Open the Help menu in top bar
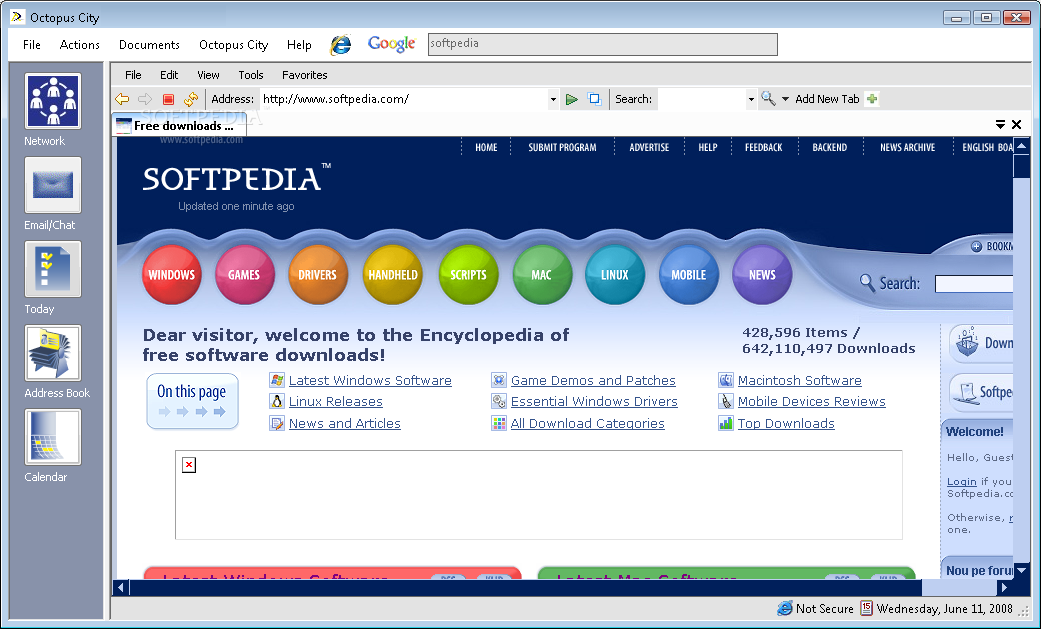1041x629 pixels. [x=299, y=45]
